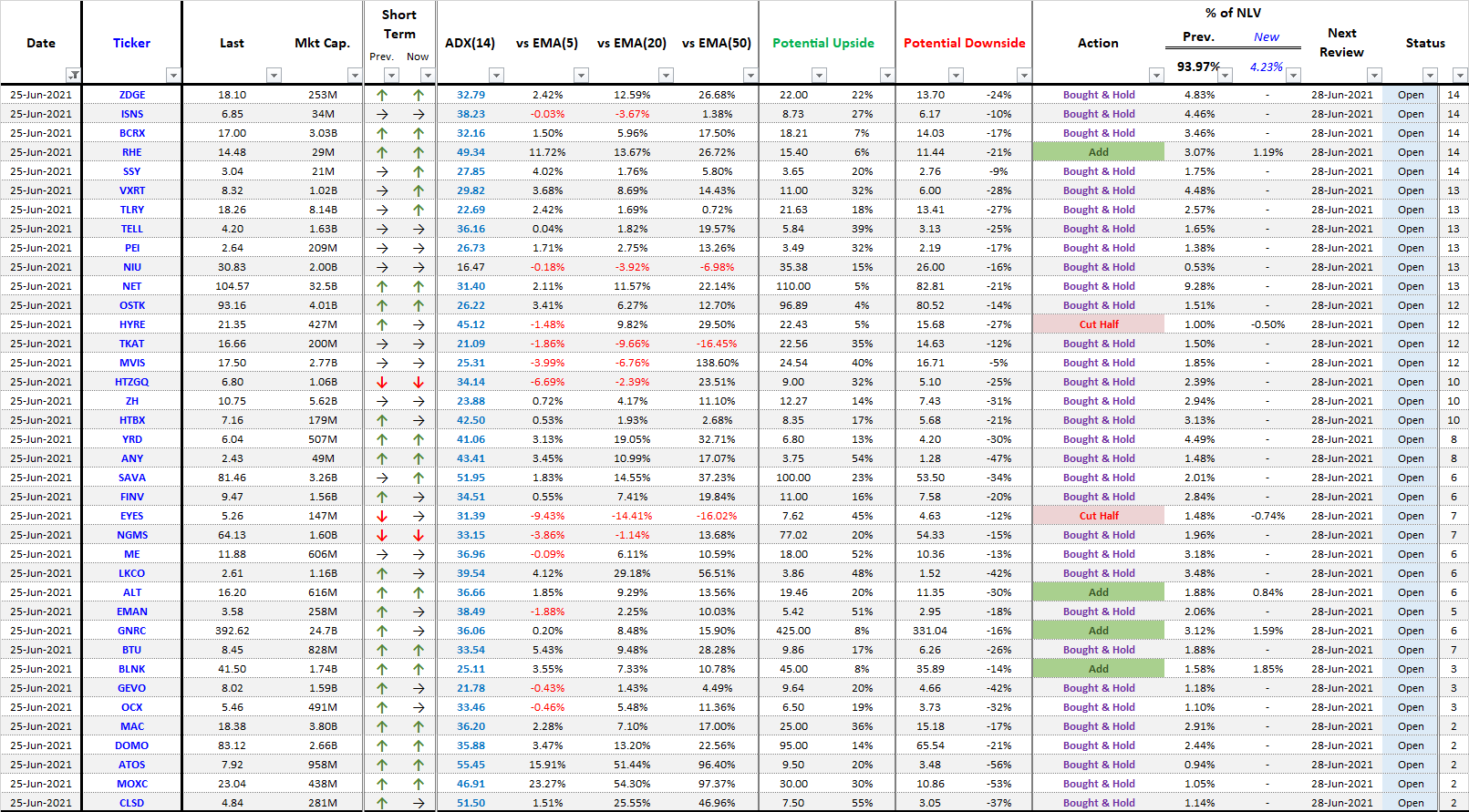Select the Add action cell for ALT

[1099, 592]
